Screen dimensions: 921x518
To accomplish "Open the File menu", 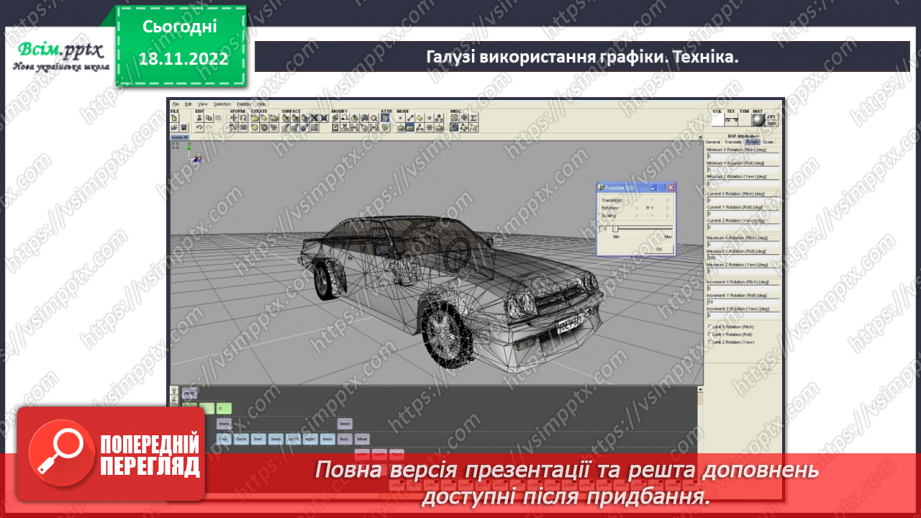I will click(x=176, y=104).
